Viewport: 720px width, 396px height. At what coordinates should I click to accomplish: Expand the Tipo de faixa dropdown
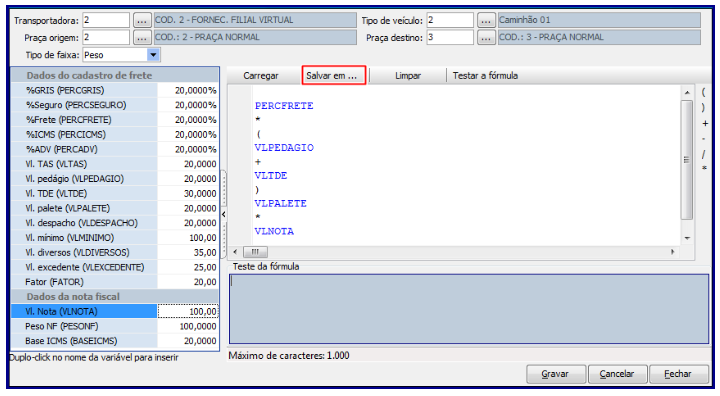coord(153,55)
